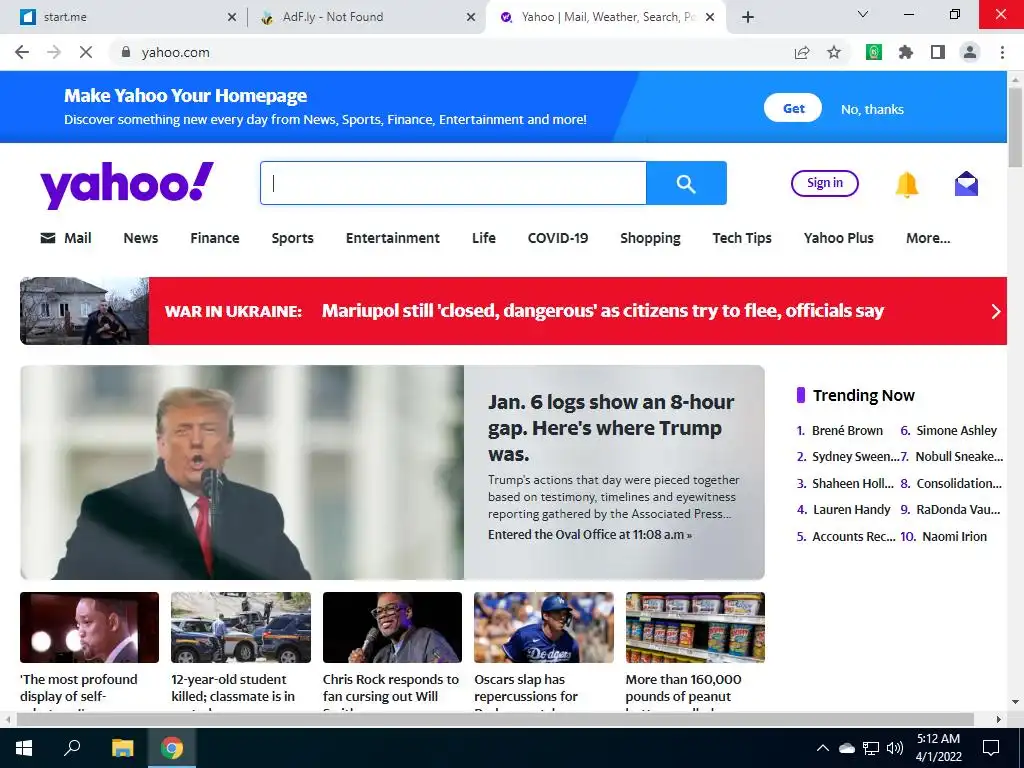1024x768 pixels.
Task: Open the Finance navigation link
Action: coord(215,238)
